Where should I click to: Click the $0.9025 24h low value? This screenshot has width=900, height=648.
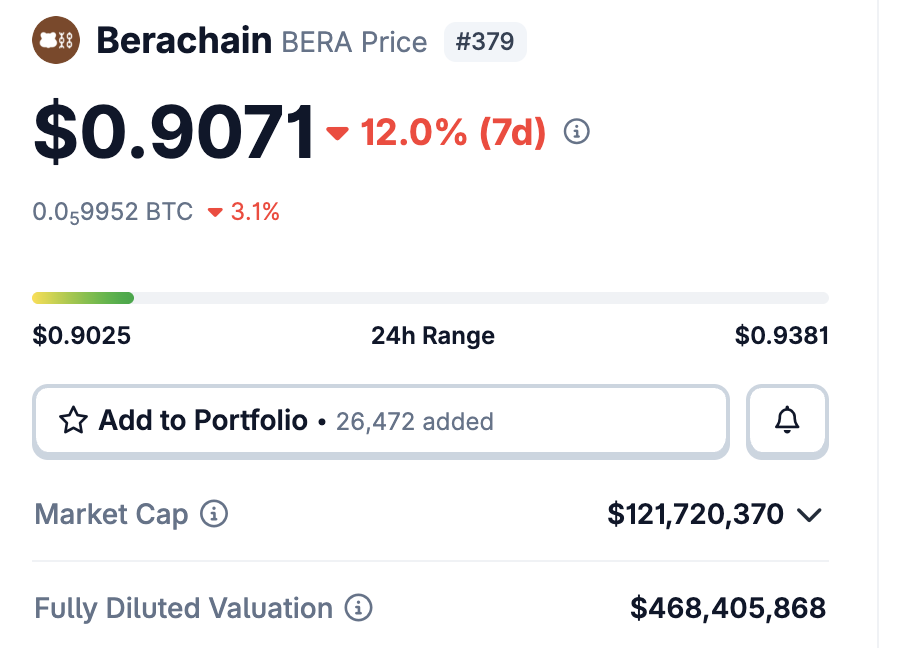[x=82, y=335]
